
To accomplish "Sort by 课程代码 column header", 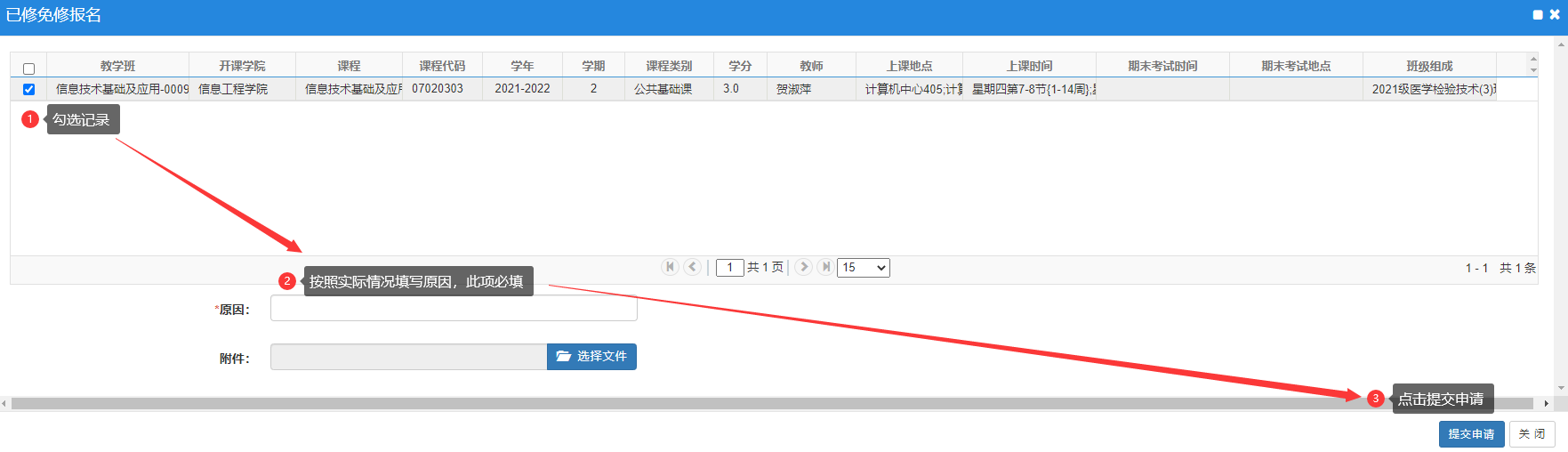I will tap(442, 66).
